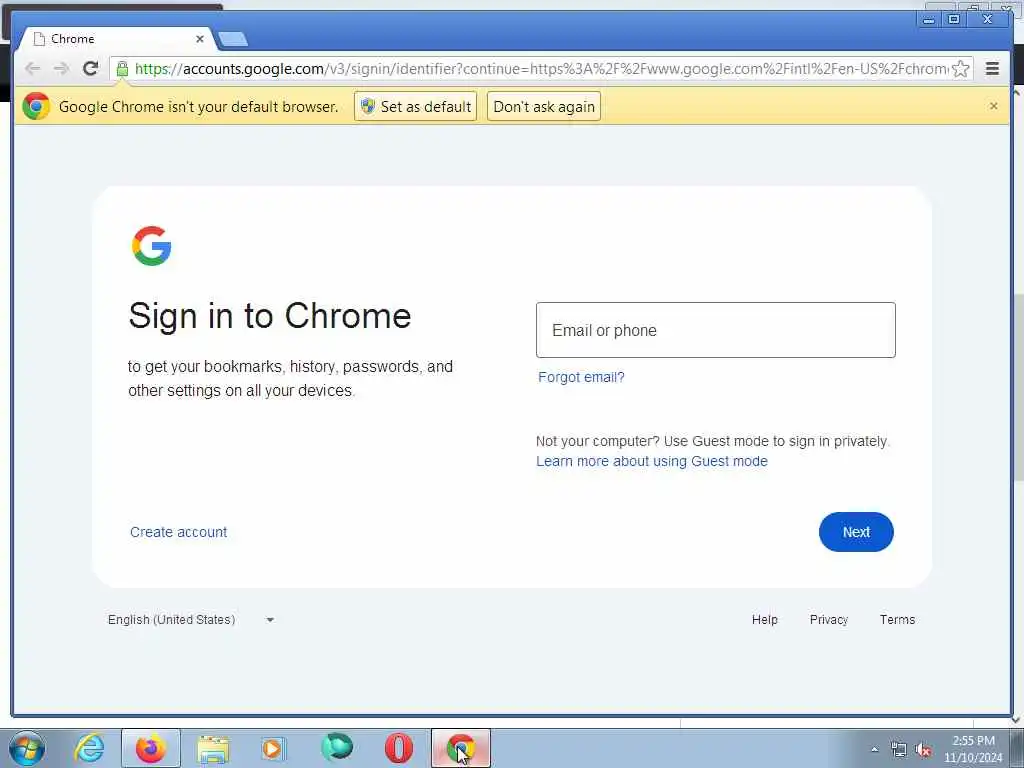Focus the Email or phone field
1024x768 pixels.
point(716,330)
